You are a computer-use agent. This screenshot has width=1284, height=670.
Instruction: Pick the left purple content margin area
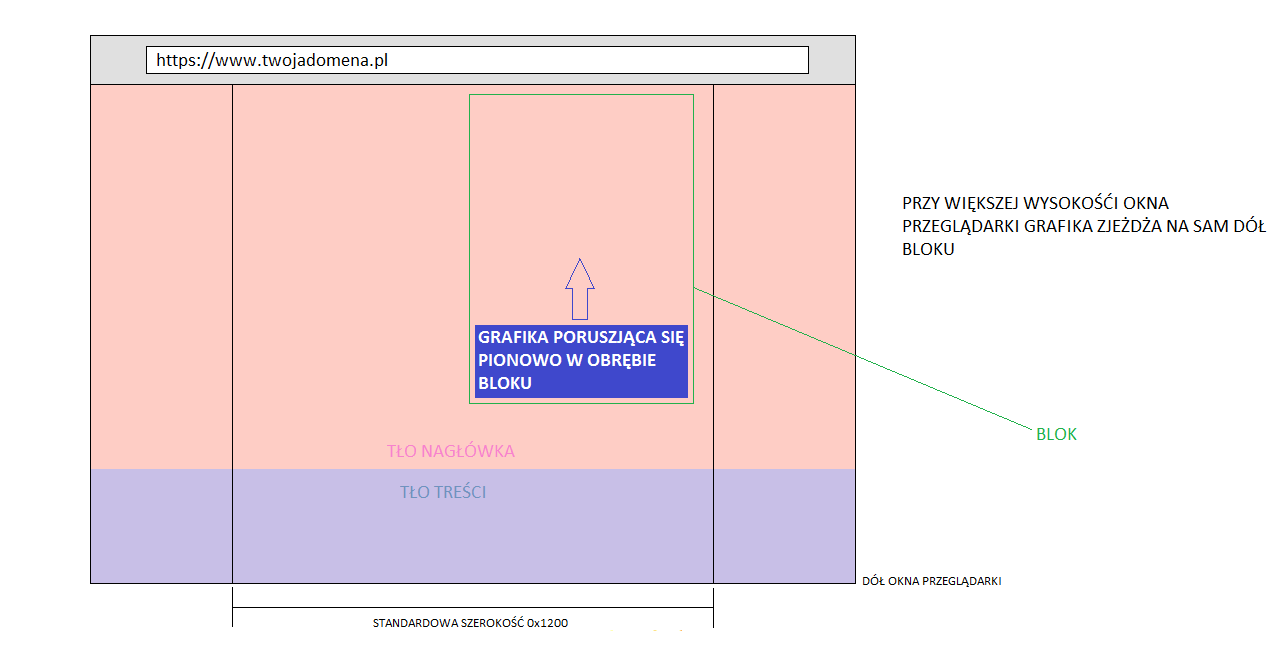pos(161,526)
